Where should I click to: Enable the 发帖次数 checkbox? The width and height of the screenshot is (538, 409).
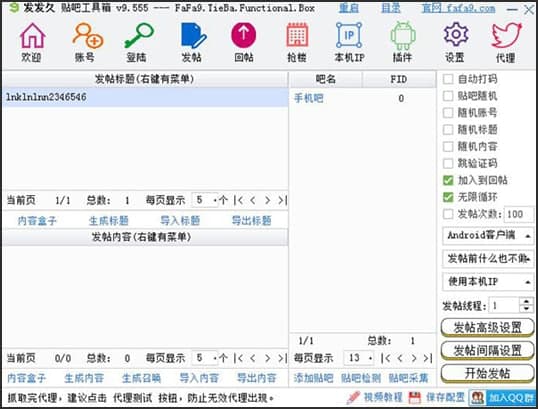(x=448, y=214)
